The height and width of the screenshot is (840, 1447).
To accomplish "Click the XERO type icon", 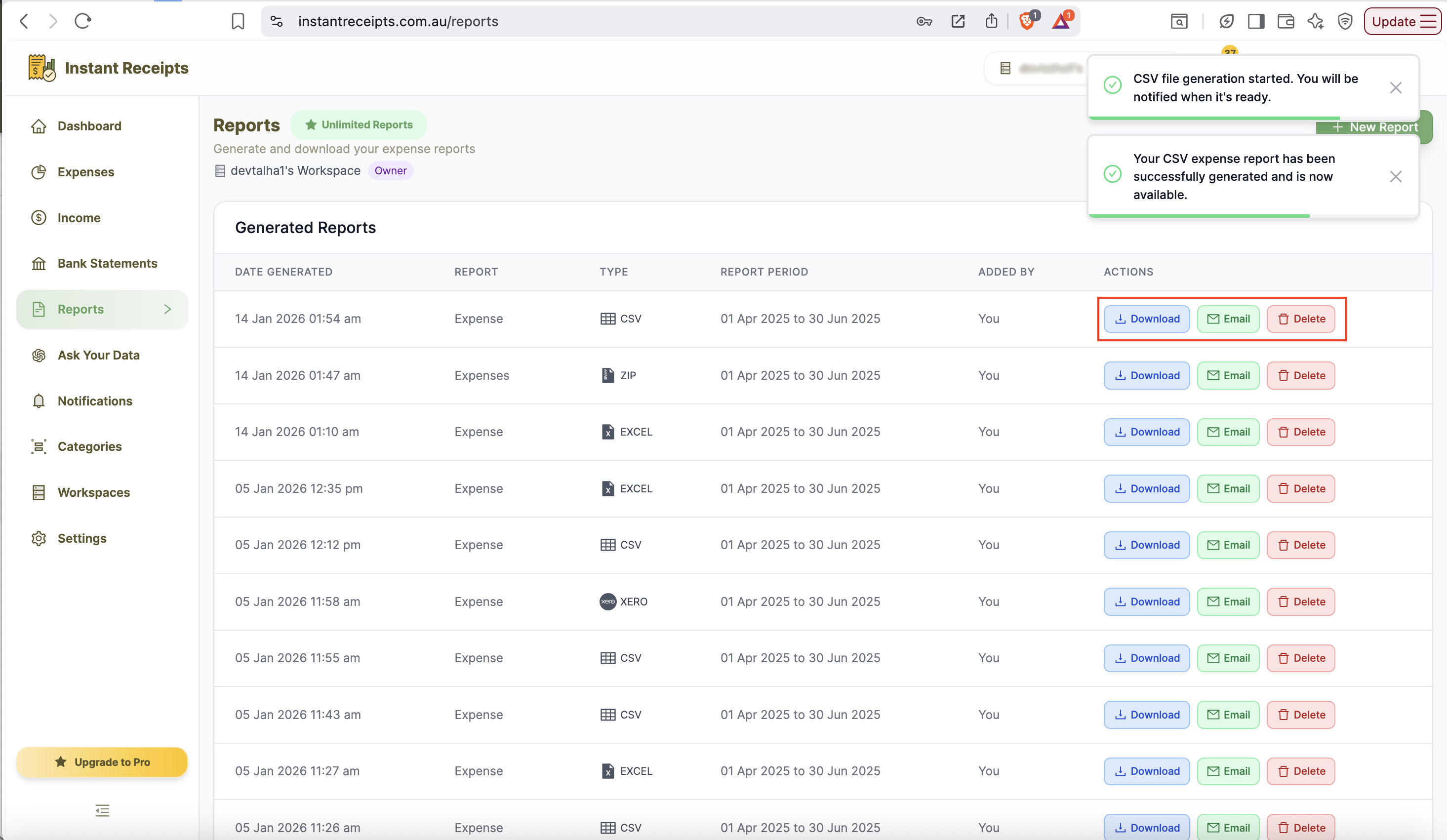I will [607, 601].
